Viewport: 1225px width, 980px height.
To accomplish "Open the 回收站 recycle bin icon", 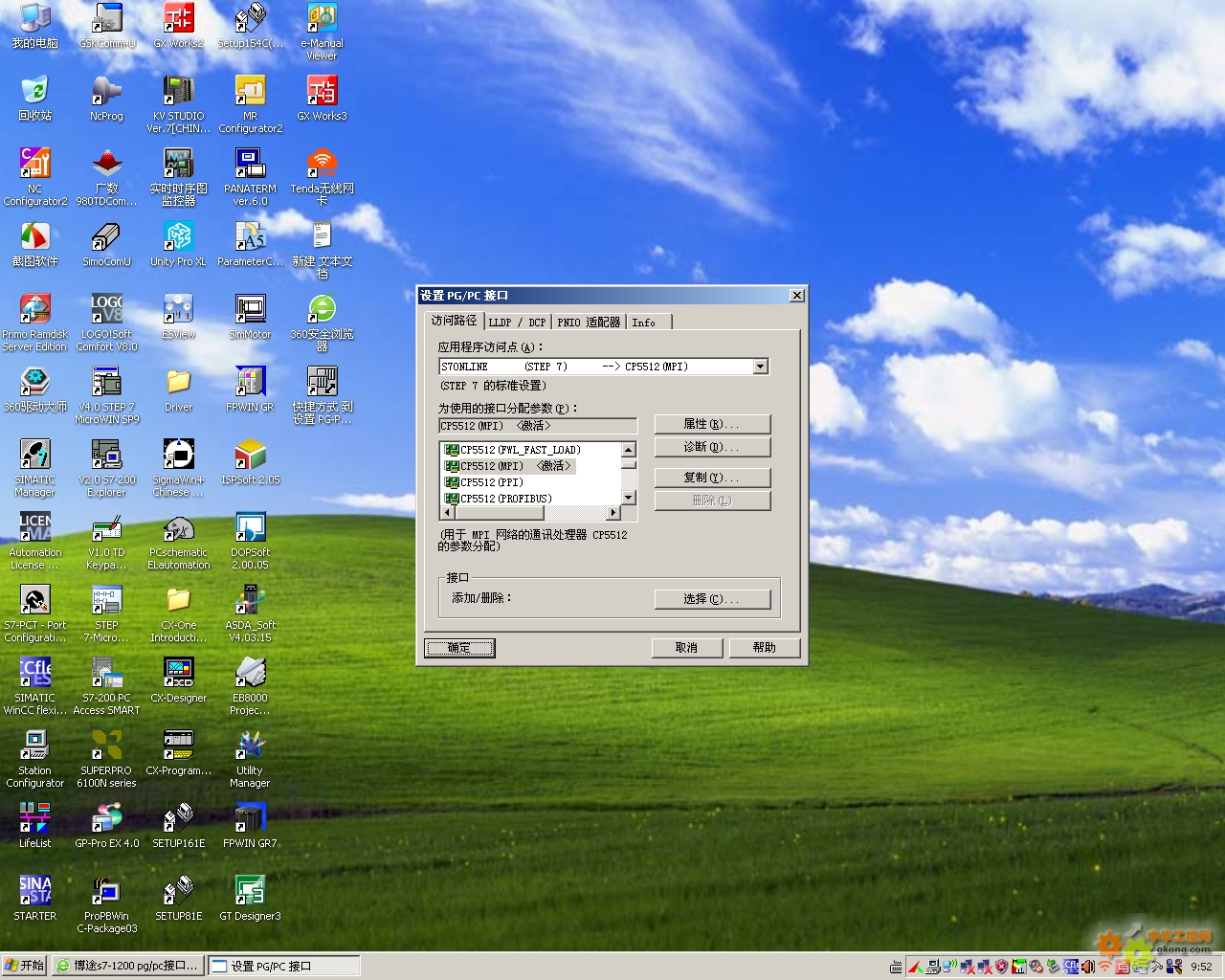I will pyautogui.click(x=35, y=98).
